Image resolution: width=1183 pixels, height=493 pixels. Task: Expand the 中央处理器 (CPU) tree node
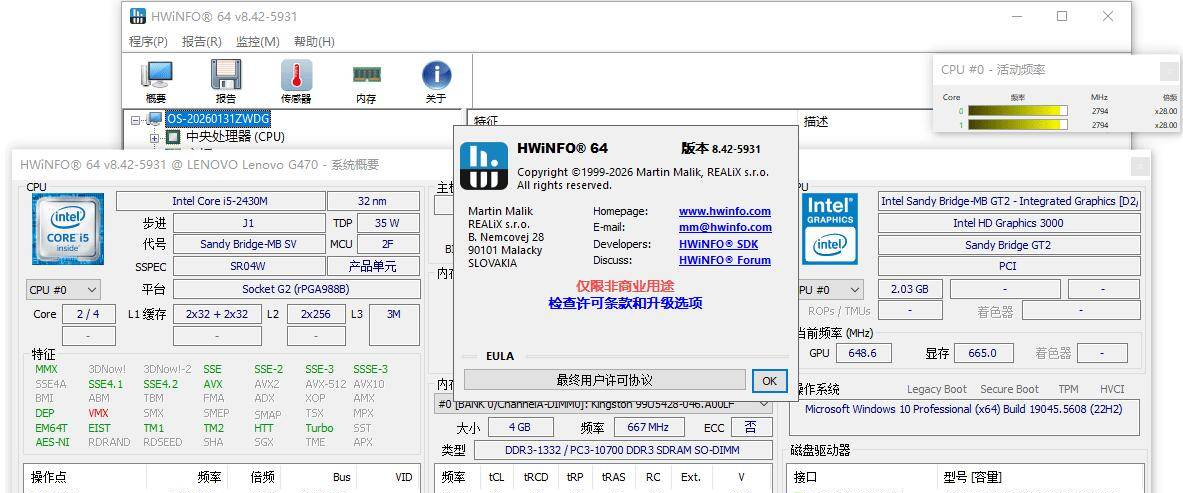[x=155, y=137]
